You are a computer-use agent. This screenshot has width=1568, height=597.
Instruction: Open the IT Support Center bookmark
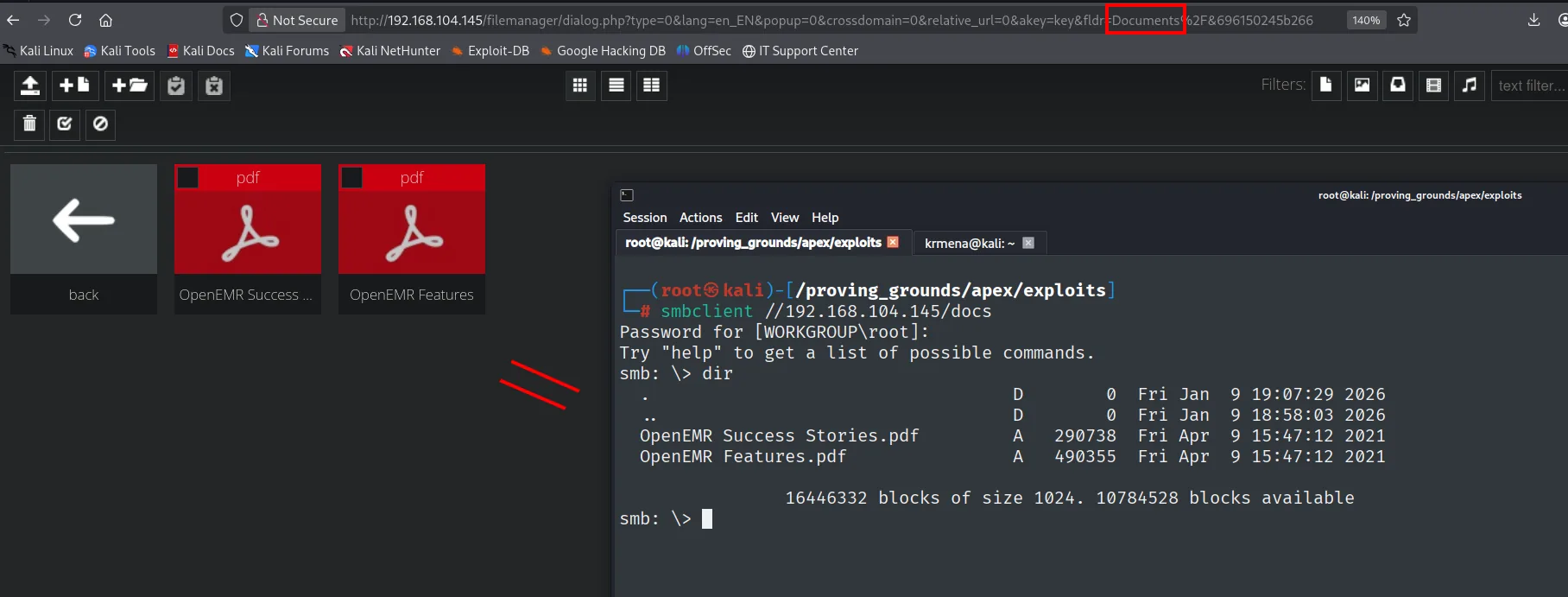pos(800,51)
